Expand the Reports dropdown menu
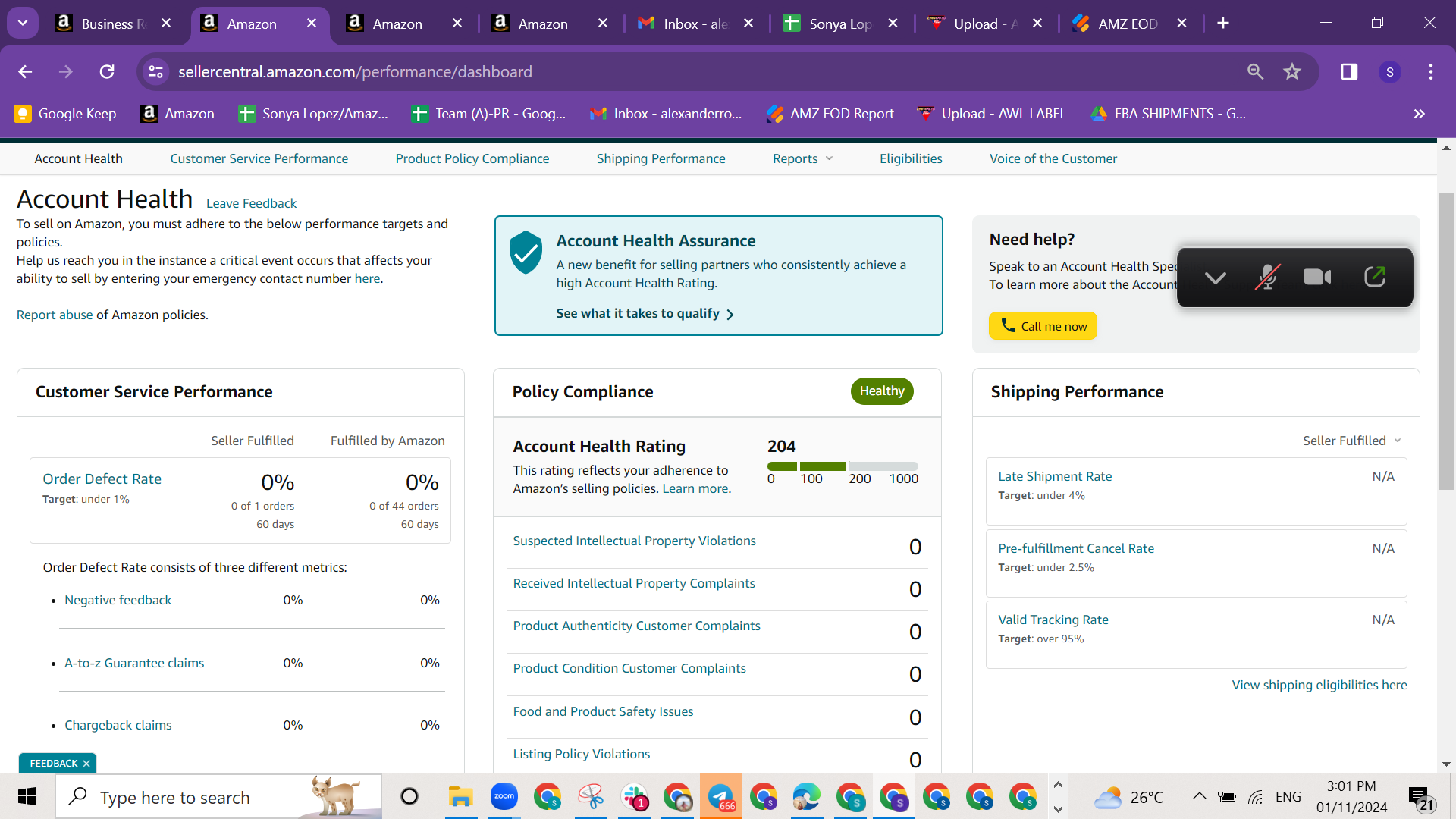This screenshot has width=1456, height=819. [803, 158]
